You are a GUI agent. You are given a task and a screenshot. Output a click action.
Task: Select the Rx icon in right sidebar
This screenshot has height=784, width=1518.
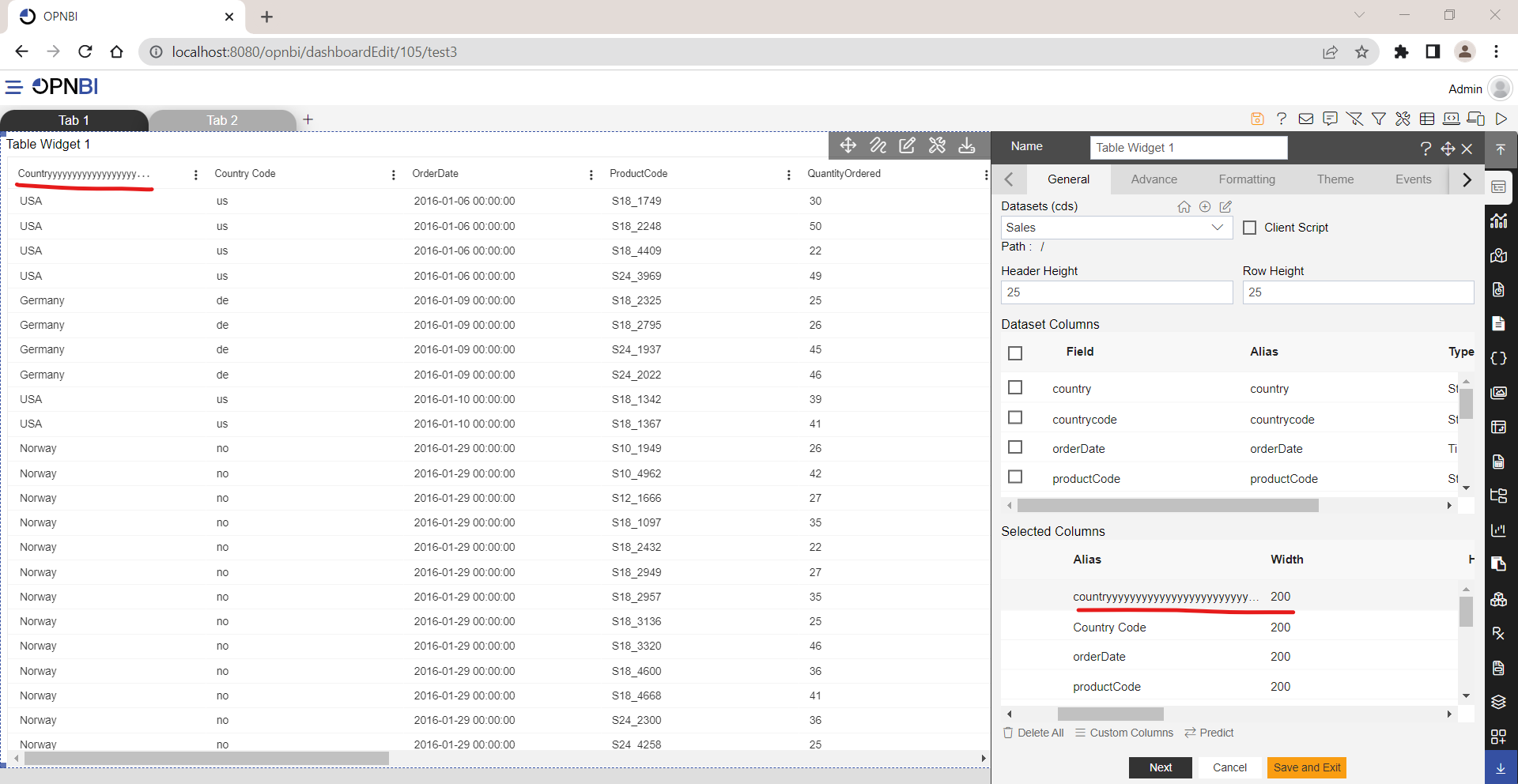pyautogui.click(x=1499, y=633)
